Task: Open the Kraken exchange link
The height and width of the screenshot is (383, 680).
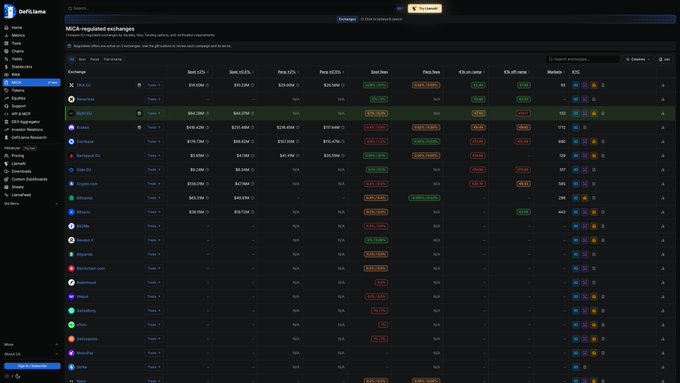Action: pos(83,128)
